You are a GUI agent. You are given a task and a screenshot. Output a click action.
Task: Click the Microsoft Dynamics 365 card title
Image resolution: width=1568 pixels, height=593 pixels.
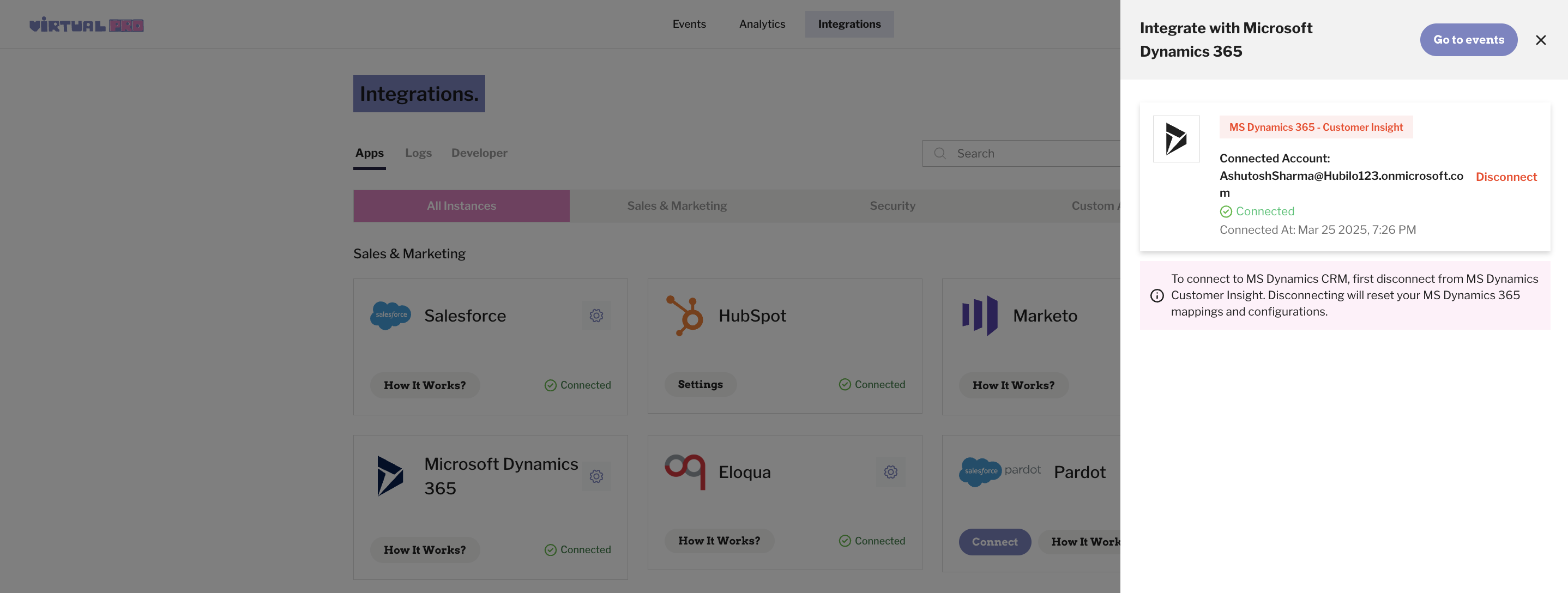point(501,476)
